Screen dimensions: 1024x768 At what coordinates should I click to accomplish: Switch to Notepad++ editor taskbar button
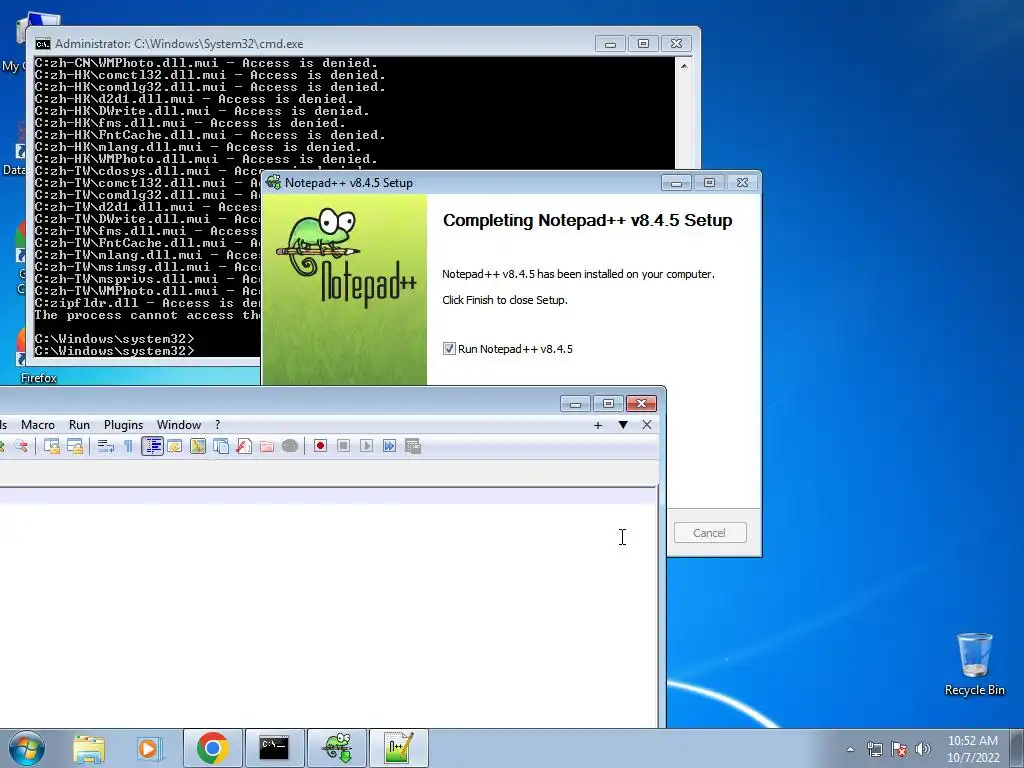399,748
